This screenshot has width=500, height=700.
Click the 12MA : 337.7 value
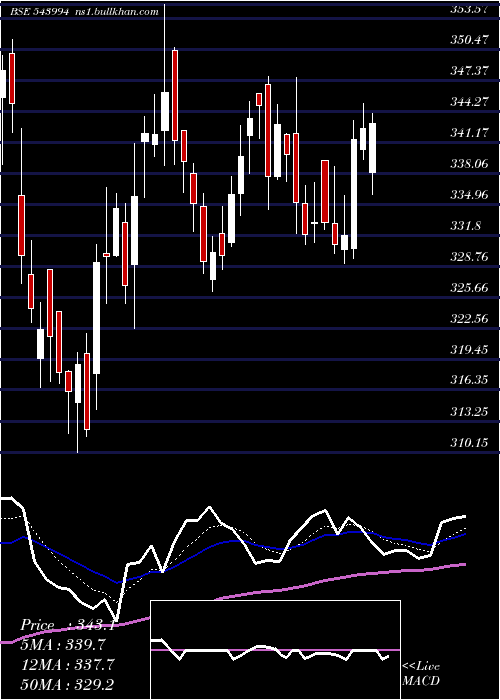[x=67, y=665]
